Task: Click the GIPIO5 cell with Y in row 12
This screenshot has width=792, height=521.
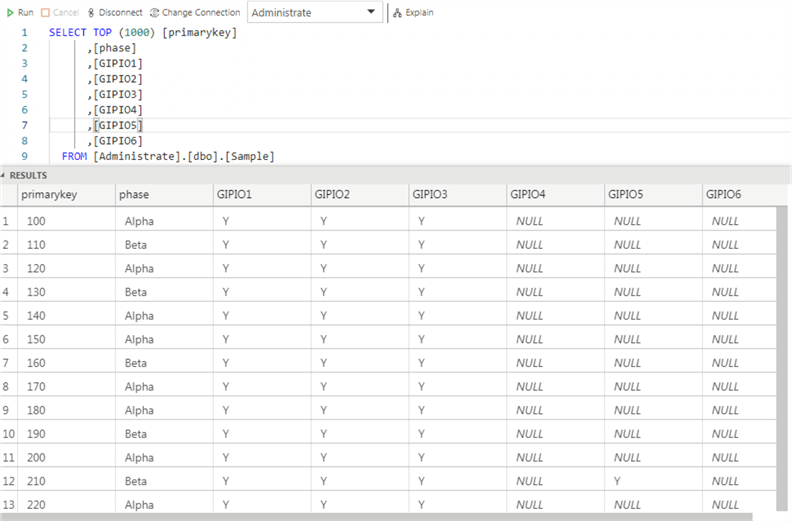Action: 620,481
